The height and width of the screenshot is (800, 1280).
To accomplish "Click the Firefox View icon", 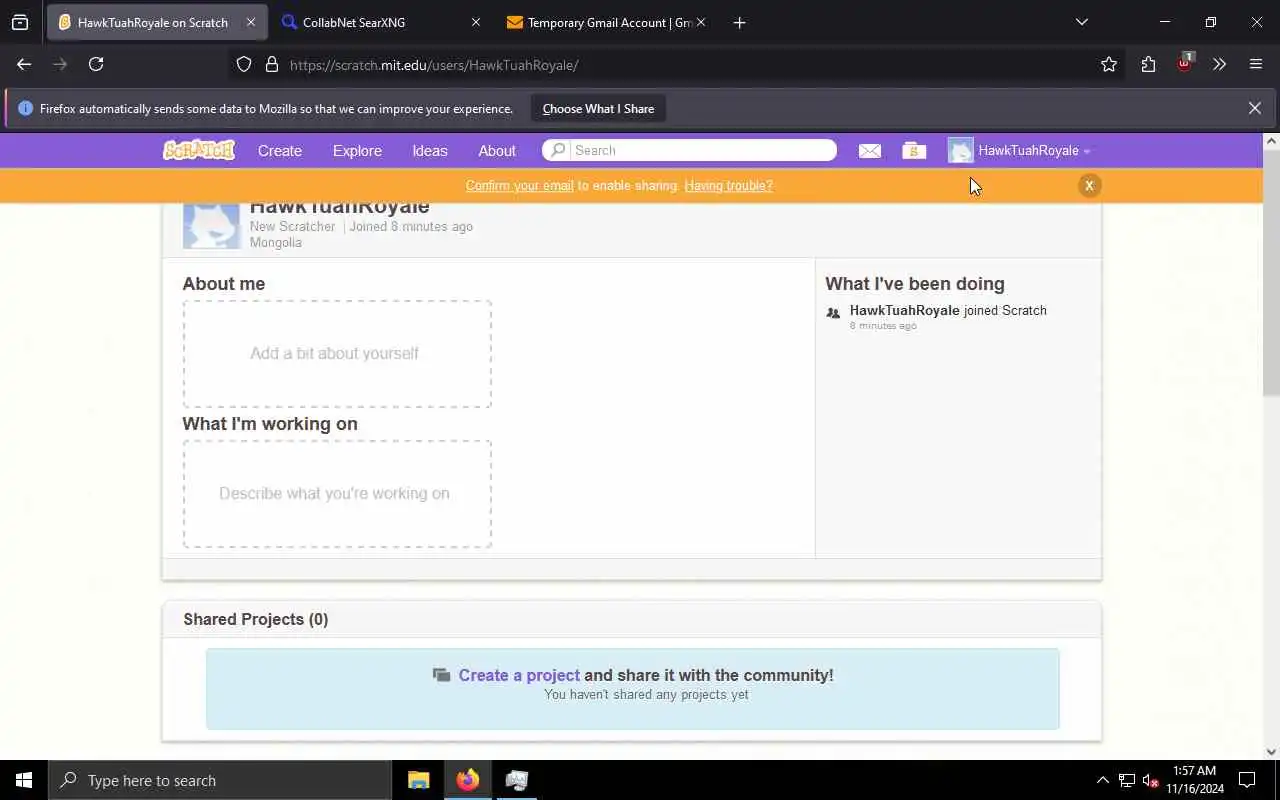I will coord(20,22).
